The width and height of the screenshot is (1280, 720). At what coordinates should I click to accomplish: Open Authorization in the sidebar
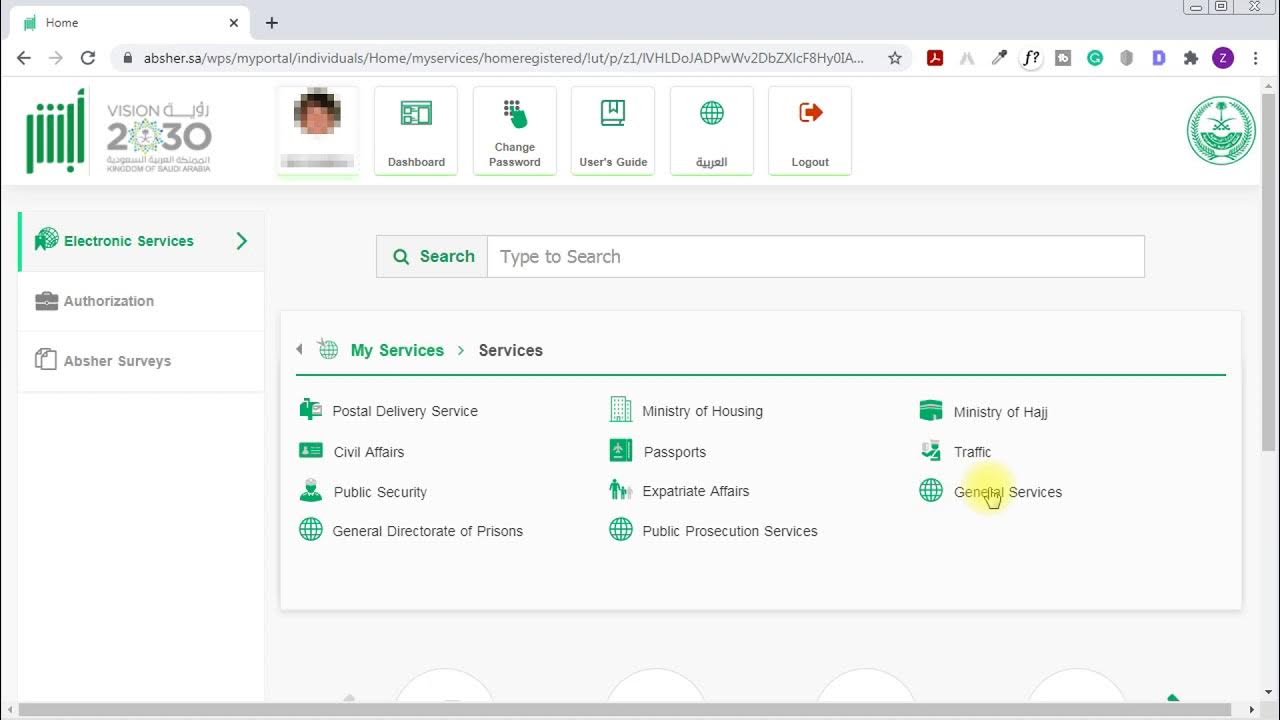coord(142,301)
